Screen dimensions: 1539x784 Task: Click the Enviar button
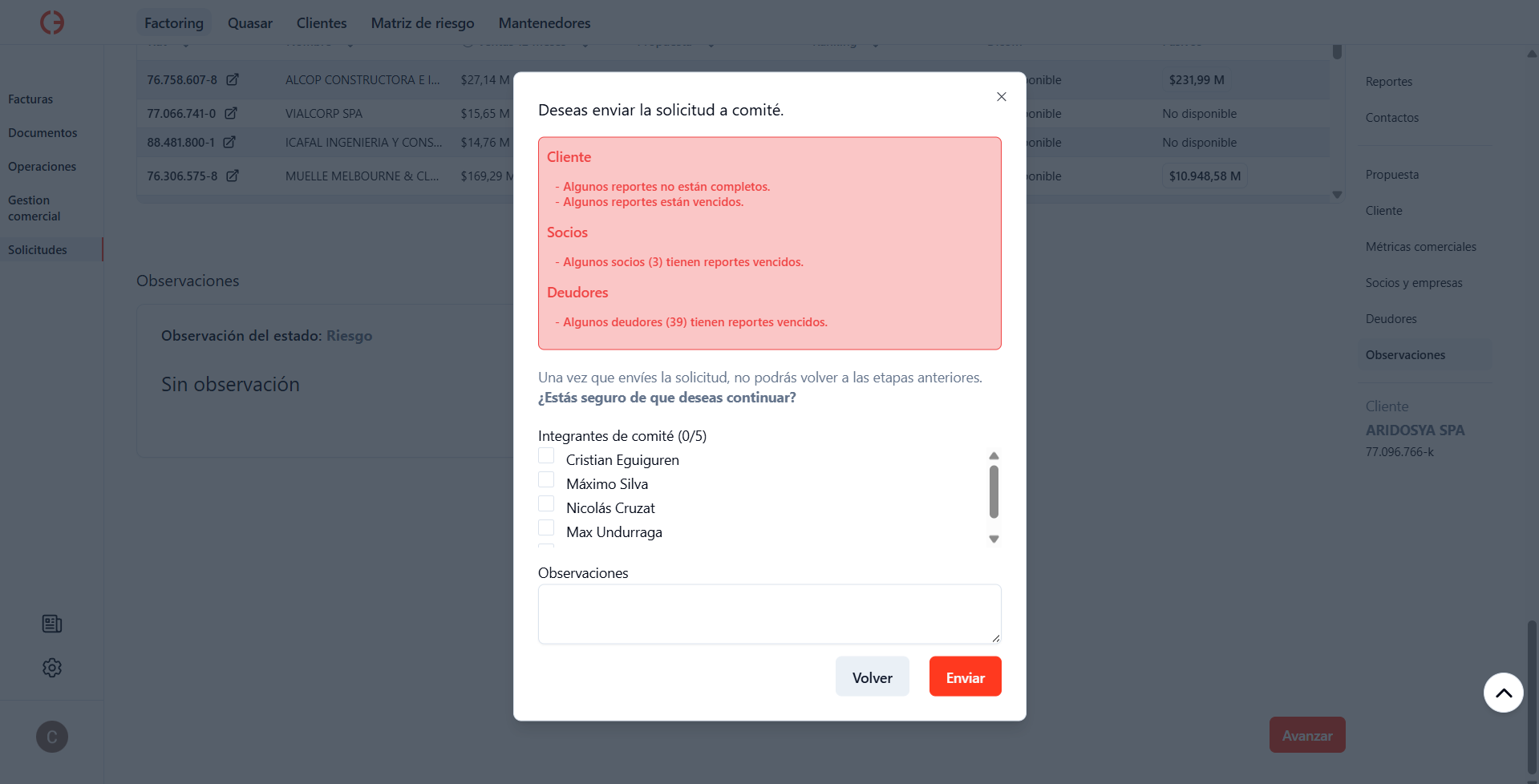coord(965,677)
